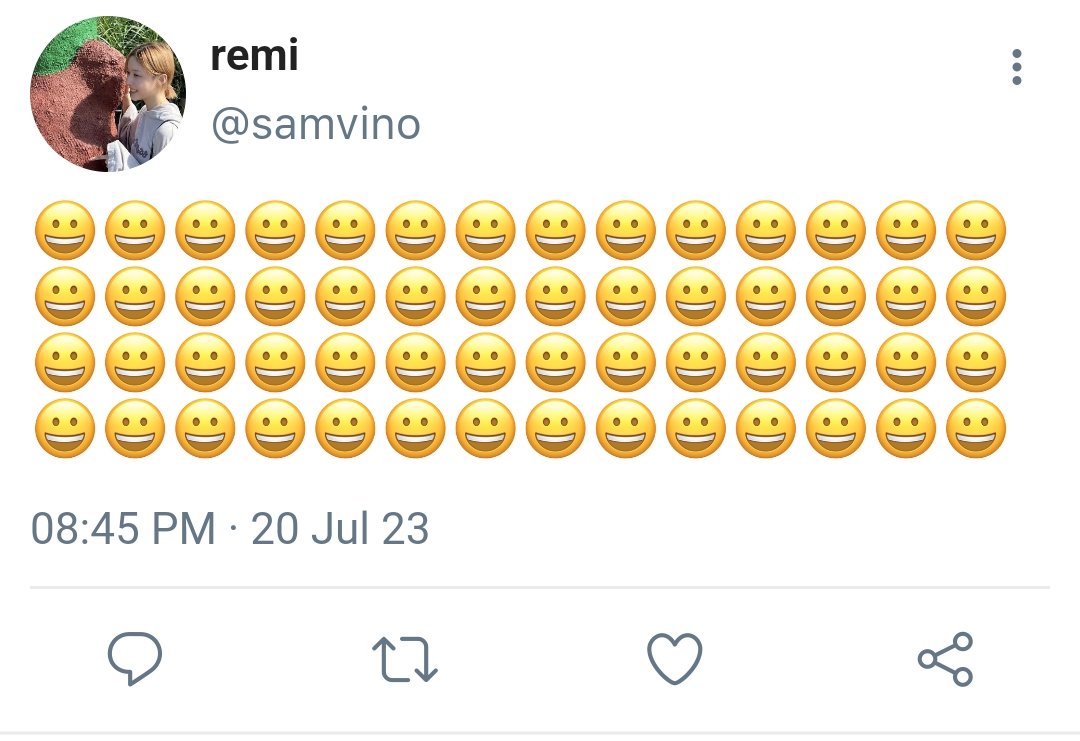The height and width of the screenshot is (741, 1080).
Task: Tap the second emoji in the bottom row
Action: coord(135,428)
